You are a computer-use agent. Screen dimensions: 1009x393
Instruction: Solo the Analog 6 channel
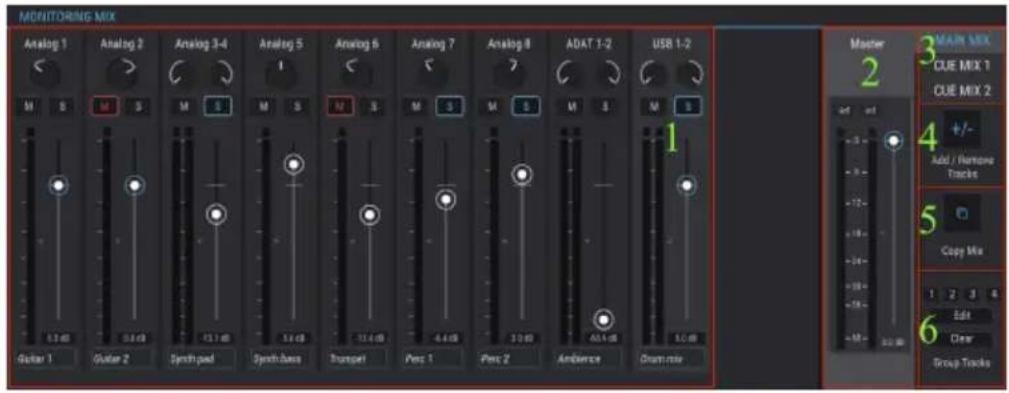point(373,106)
